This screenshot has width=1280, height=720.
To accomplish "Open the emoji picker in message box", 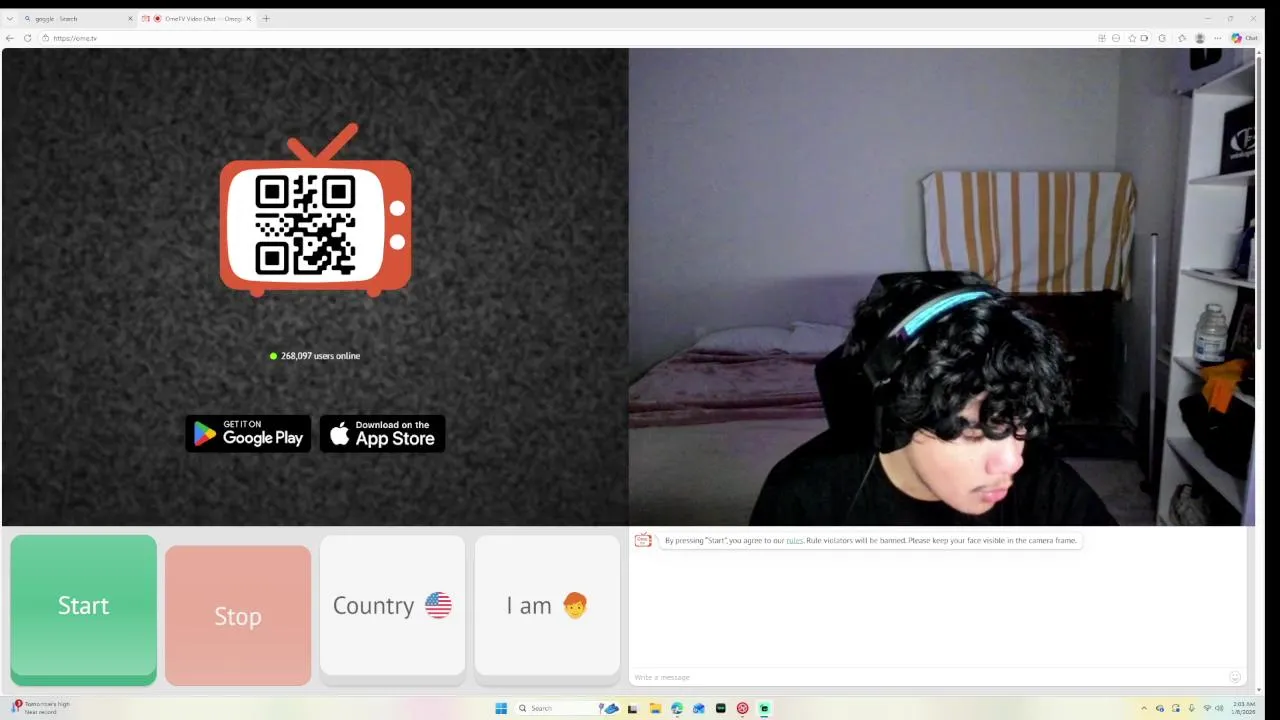I will click(x=1235, y=677).
